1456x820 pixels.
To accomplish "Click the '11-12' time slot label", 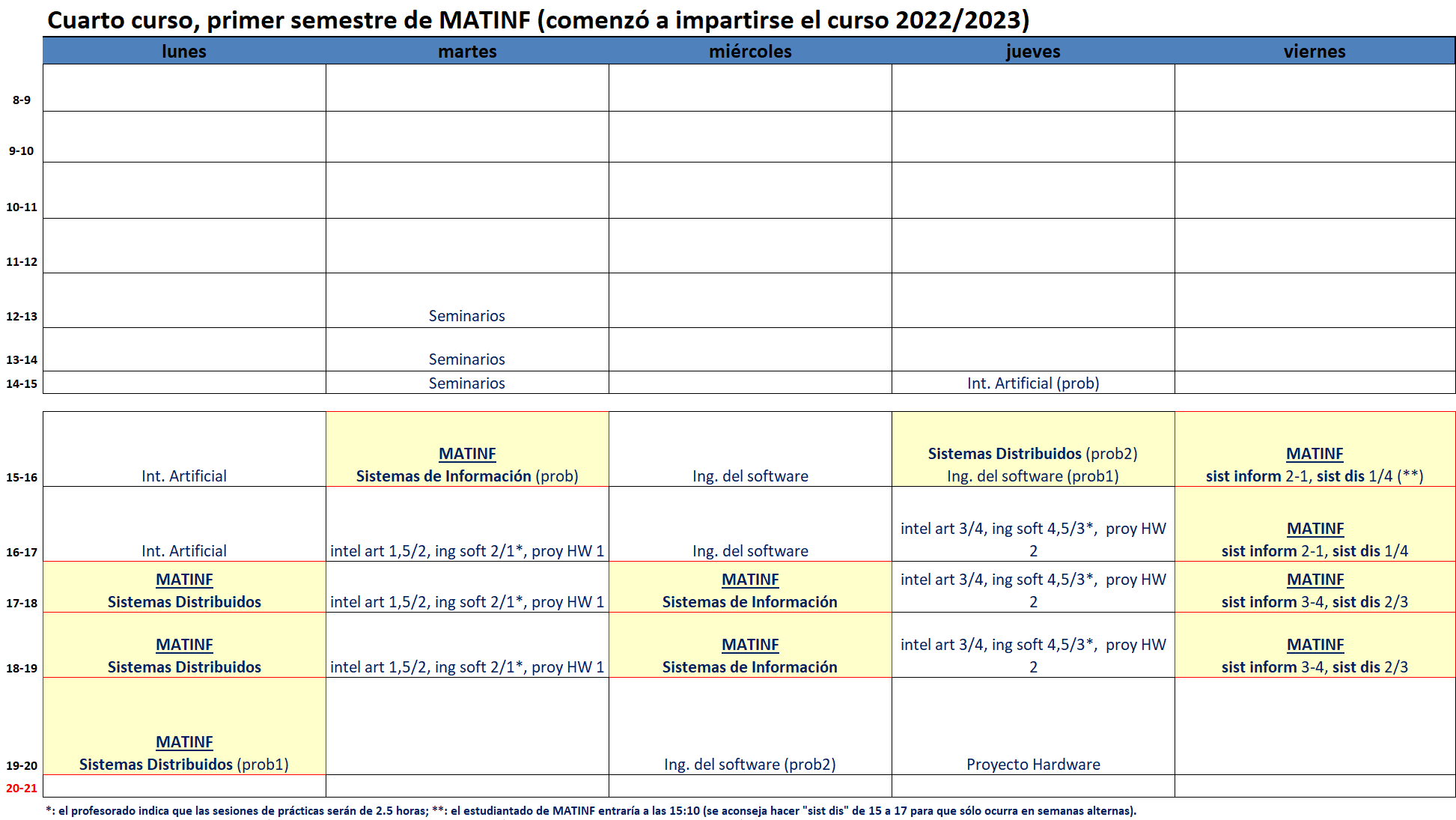I will click(22, 262).
